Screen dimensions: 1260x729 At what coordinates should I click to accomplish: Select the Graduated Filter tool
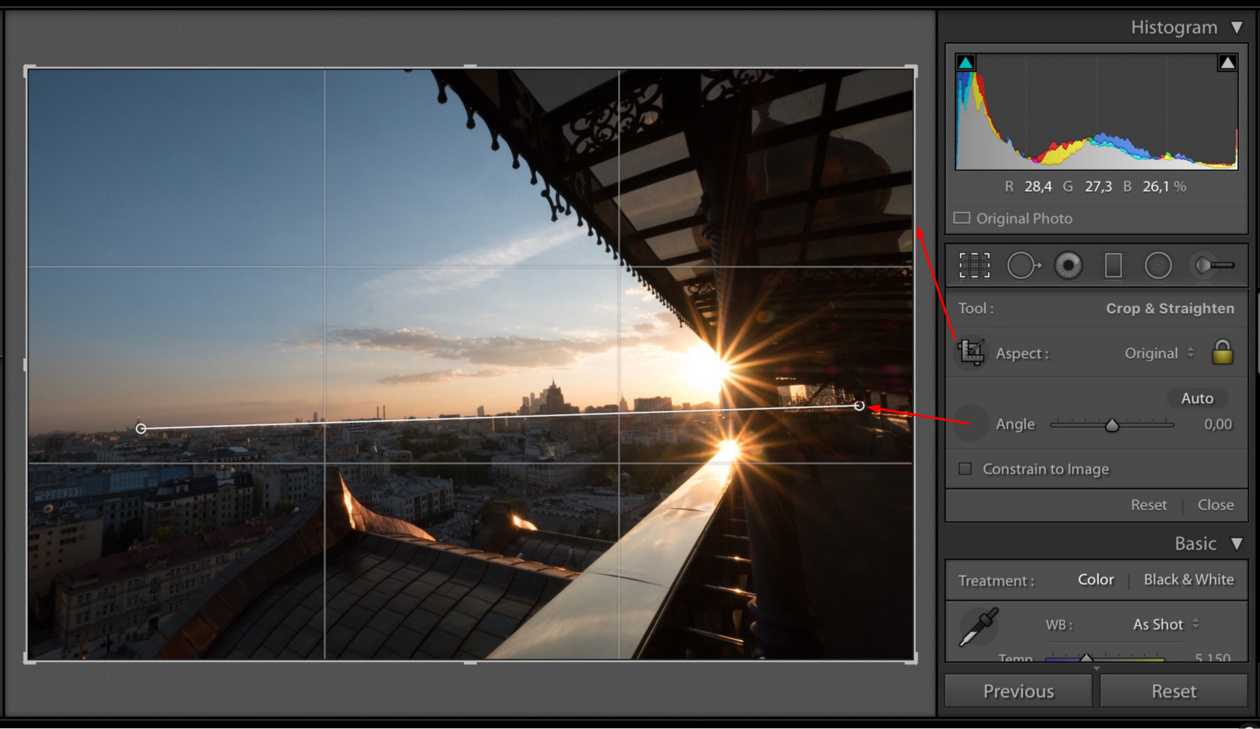point(1113,265)
